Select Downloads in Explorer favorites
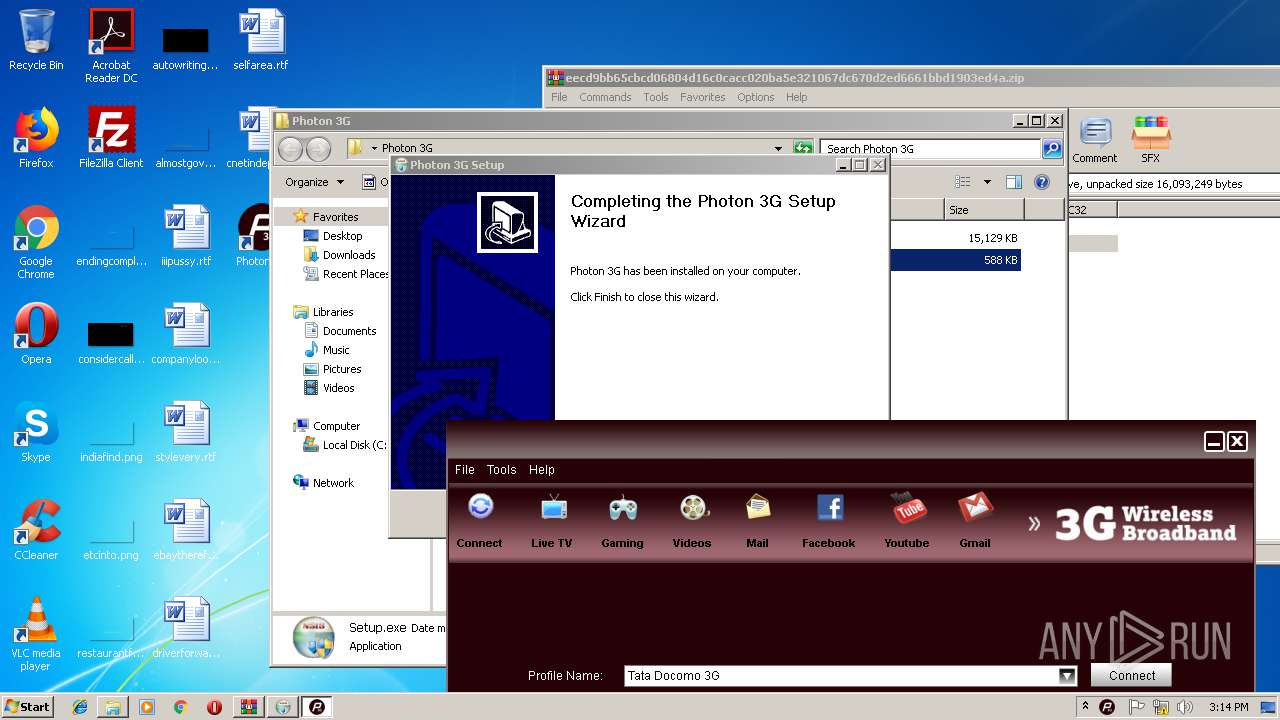Screen dimensions: 1280x720 coord(349,255)
